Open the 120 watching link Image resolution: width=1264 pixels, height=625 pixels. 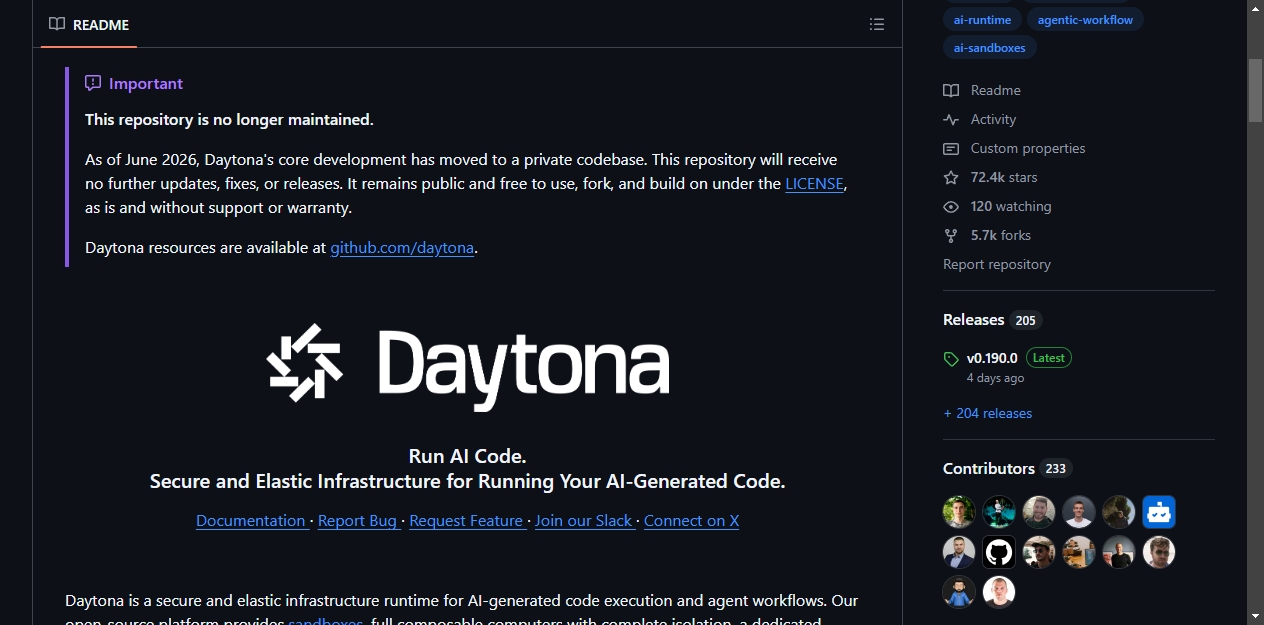pyautogui.click(x=1011, y=207)
